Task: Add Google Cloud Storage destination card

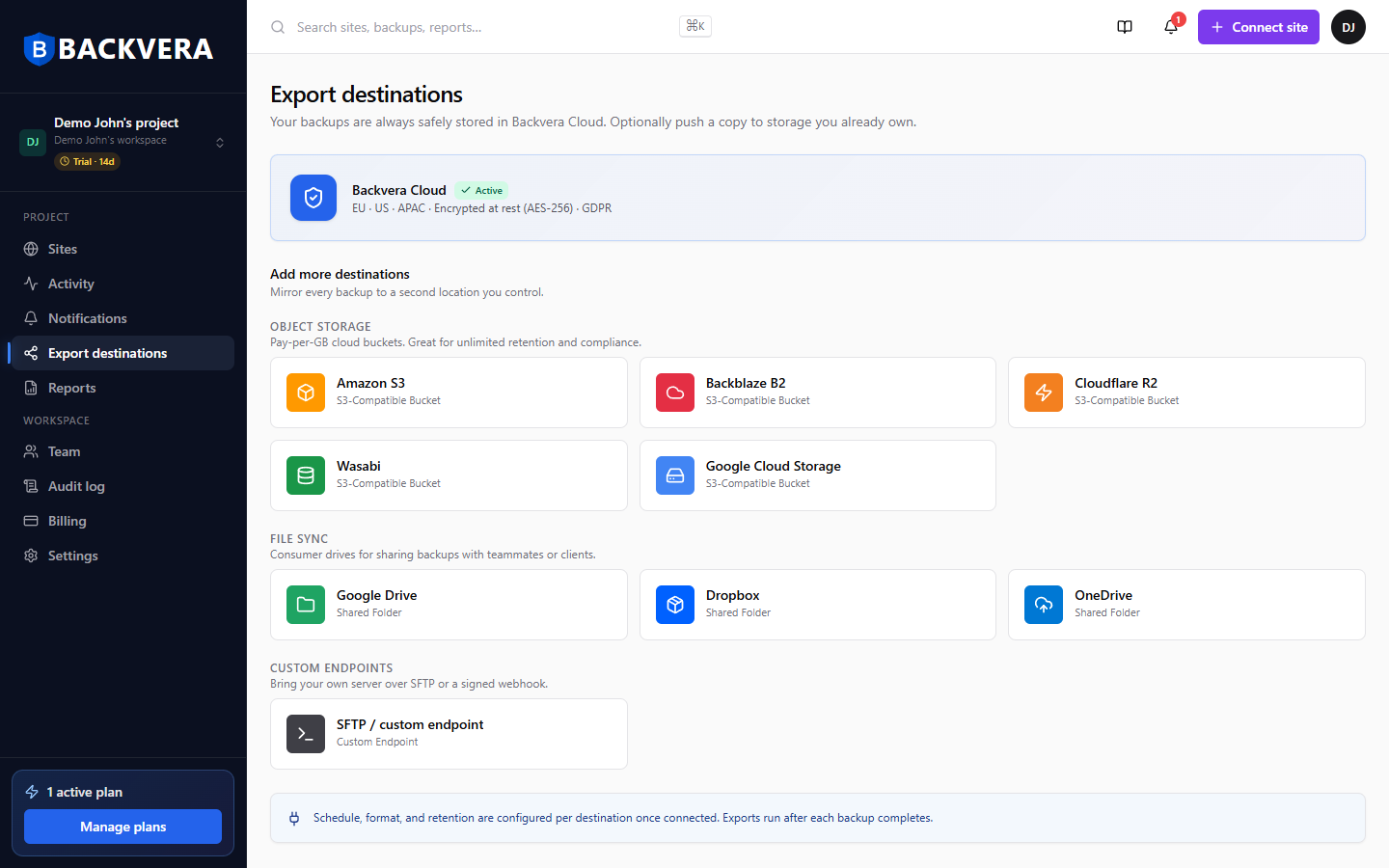Action: (818, 475)
